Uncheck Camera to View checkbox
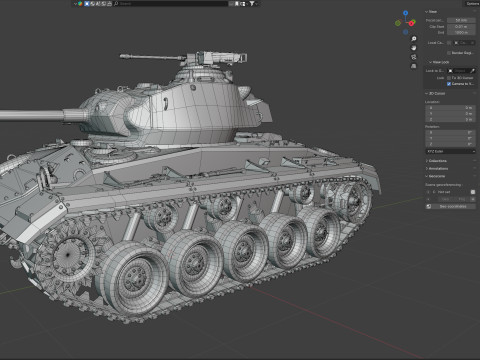The height and width of the screenshot is (360, 480). 449,84
